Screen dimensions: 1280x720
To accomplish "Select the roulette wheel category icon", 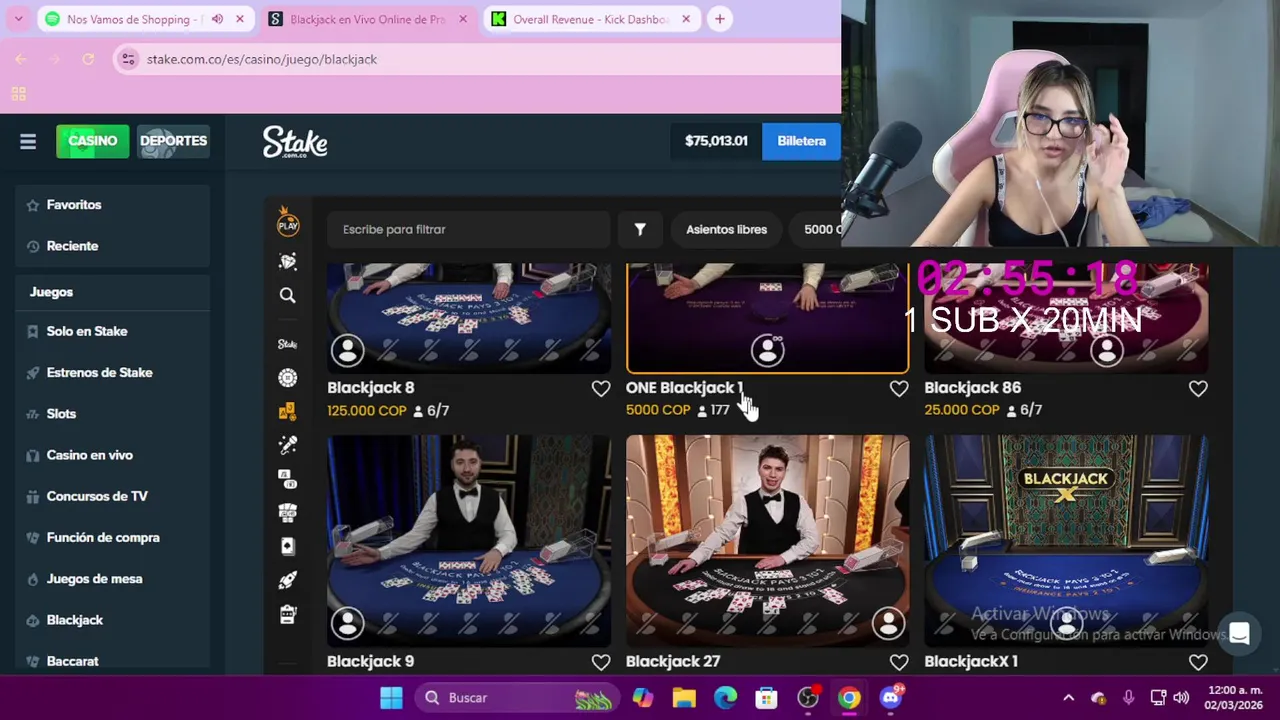I will 288,377.
